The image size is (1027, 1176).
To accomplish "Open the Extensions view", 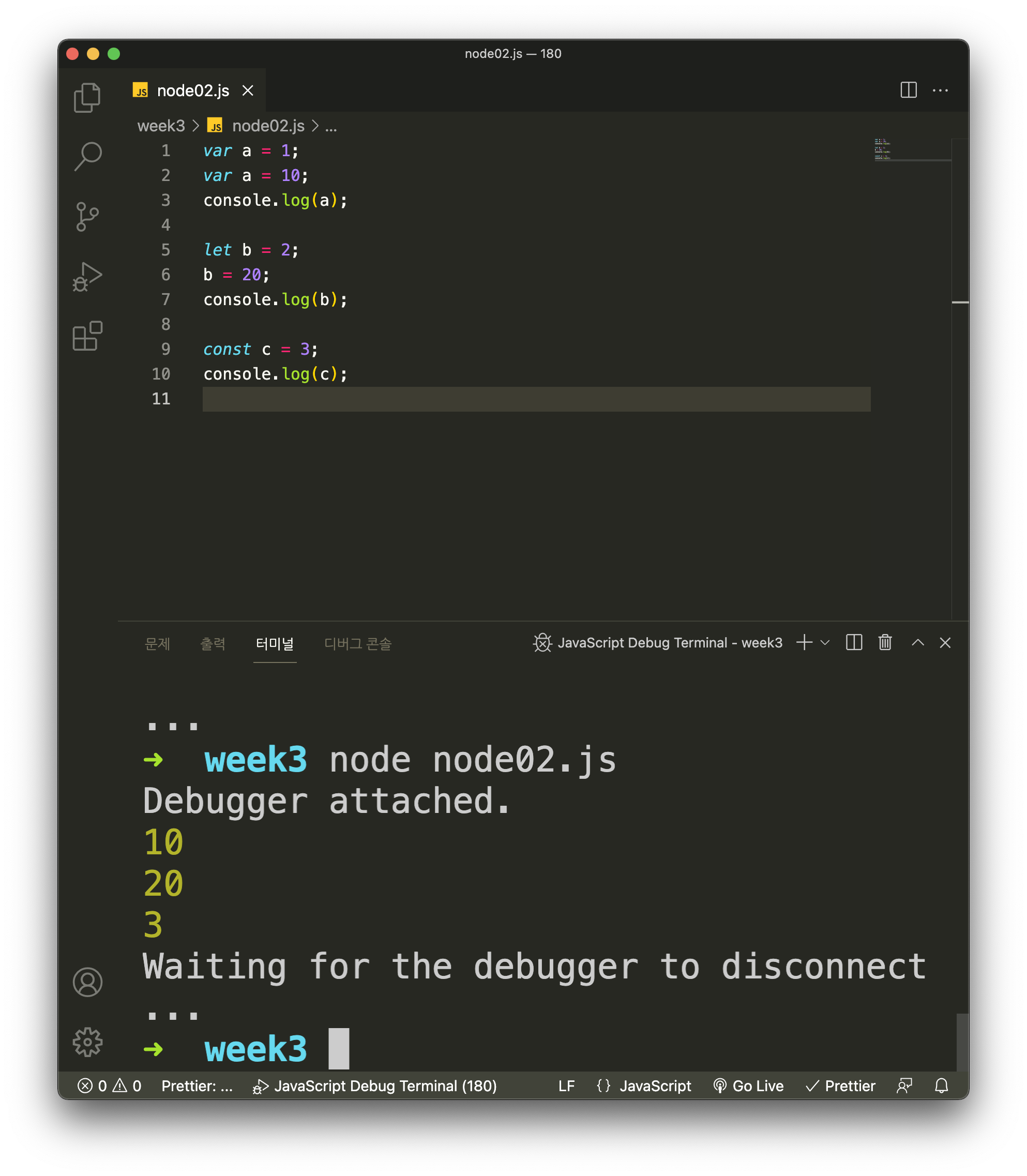I will [x=87, y=337].
